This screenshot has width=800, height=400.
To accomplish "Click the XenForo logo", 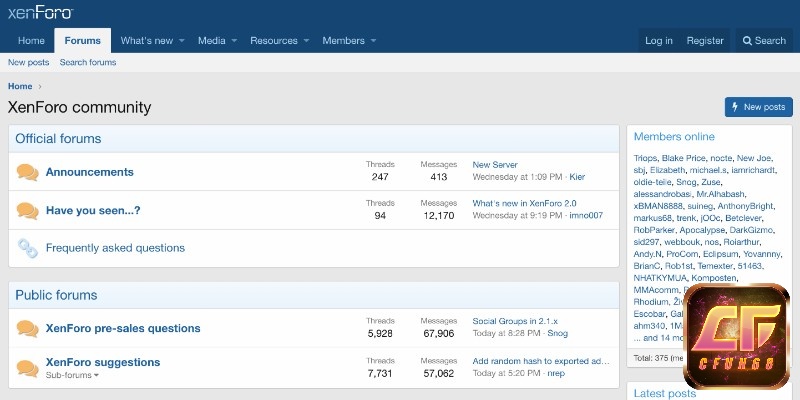I will tap(40, 13).
